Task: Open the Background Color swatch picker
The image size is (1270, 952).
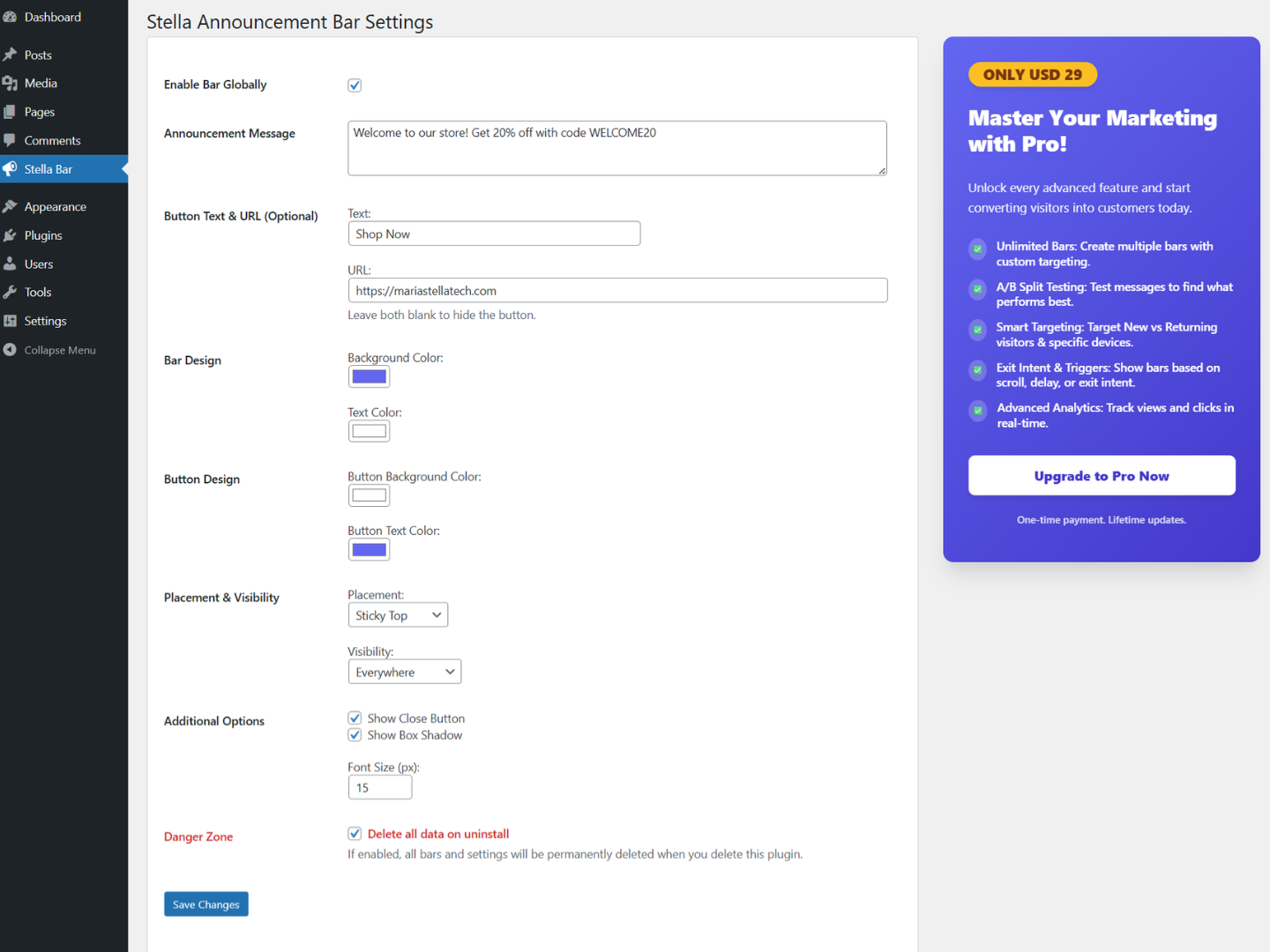Action: pyautogui.click(x=369, y=376)
